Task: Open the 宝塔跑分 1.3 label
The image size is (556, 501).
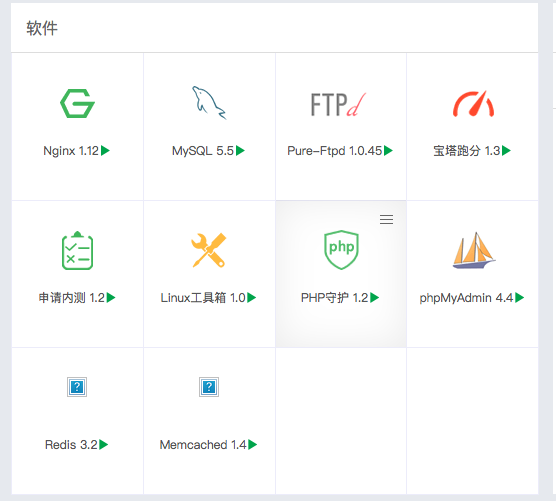Action: [x=467, y=151]
